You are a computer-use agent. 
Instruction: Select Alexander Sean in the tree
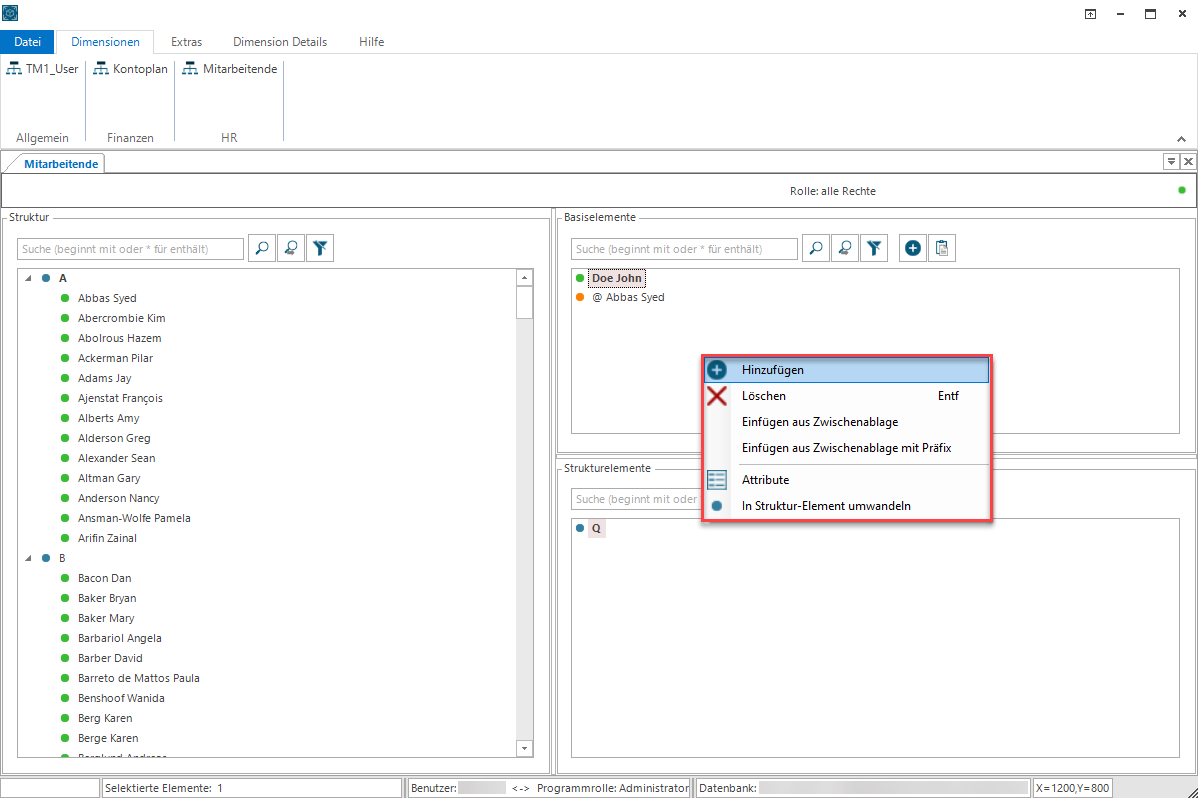116,458
